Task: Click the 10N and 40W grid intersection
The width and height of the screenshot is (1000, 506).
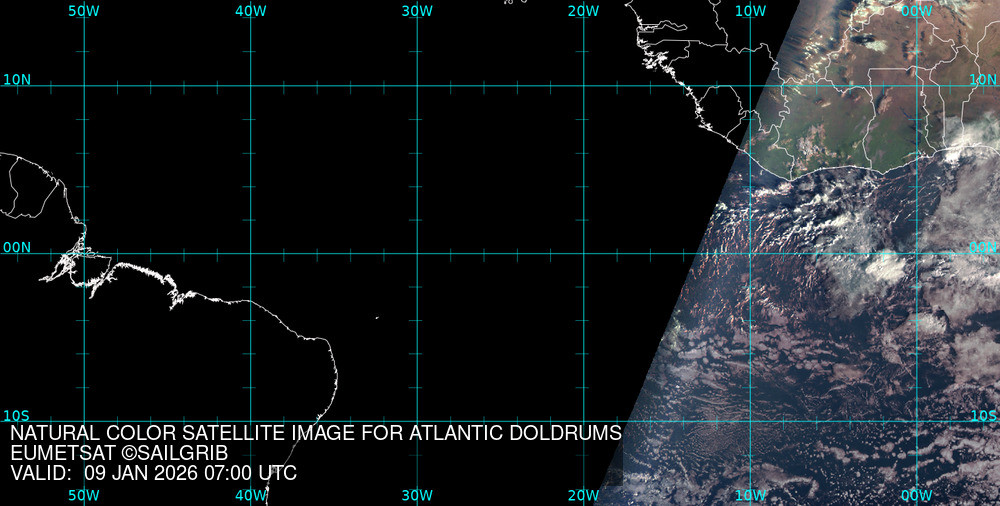Action: pos(250,86)
